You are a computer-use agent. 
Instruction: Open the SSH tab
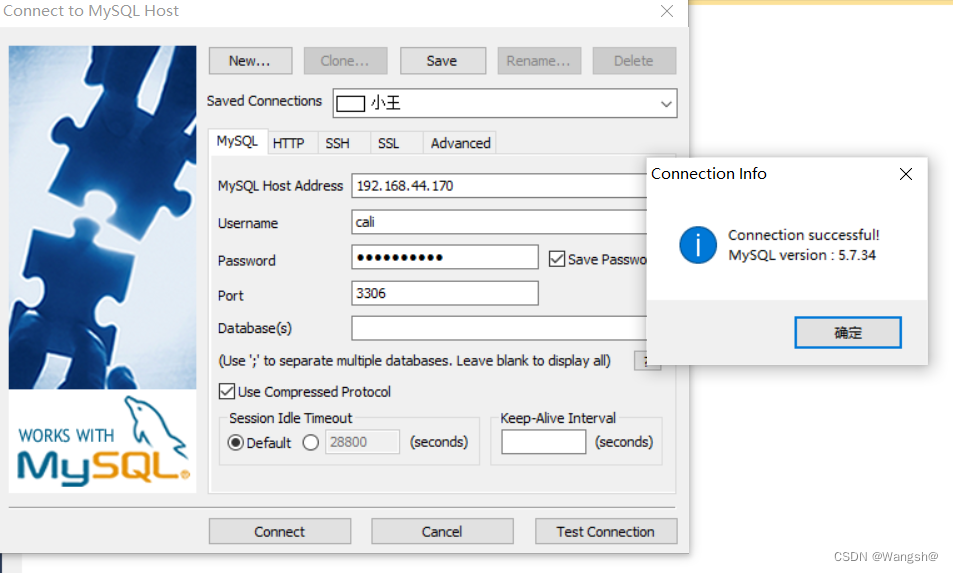point(337,143)
